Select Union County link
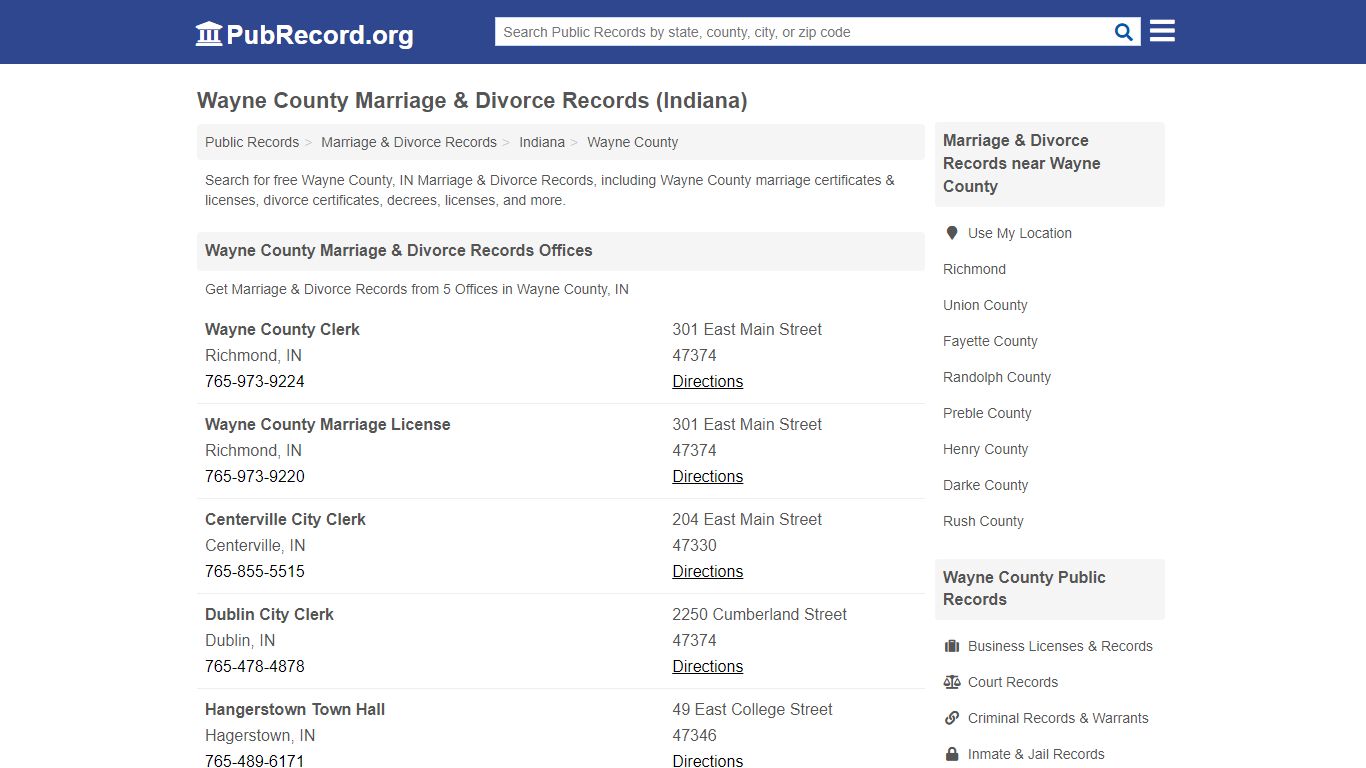This screenshot has height=768, width=1366. (985, 305)
